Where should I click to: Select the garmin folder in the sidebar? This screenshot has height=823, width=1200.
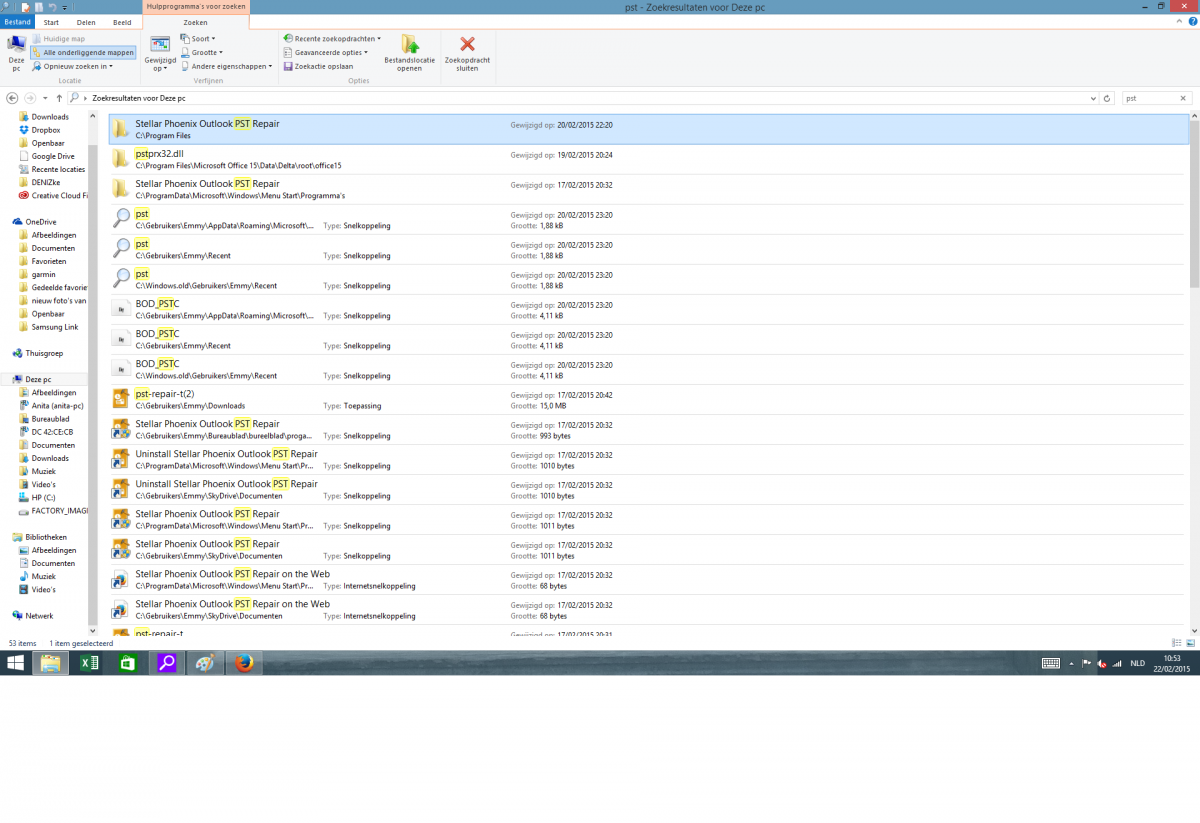coord(37,274)
